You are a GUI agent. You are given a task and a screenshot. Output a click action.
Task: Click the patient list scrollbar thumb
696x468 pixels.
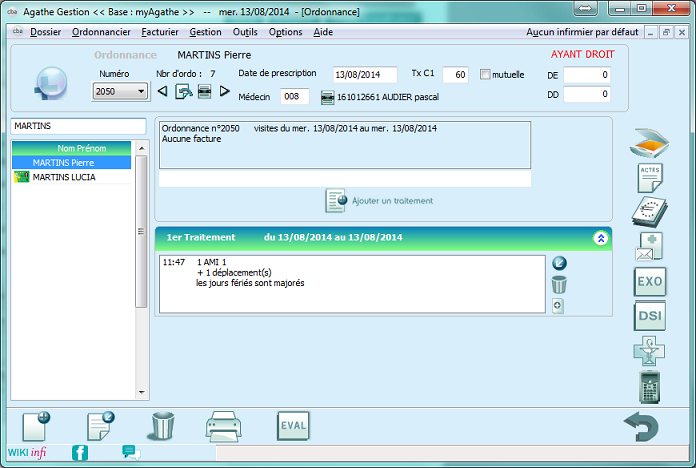141,231
